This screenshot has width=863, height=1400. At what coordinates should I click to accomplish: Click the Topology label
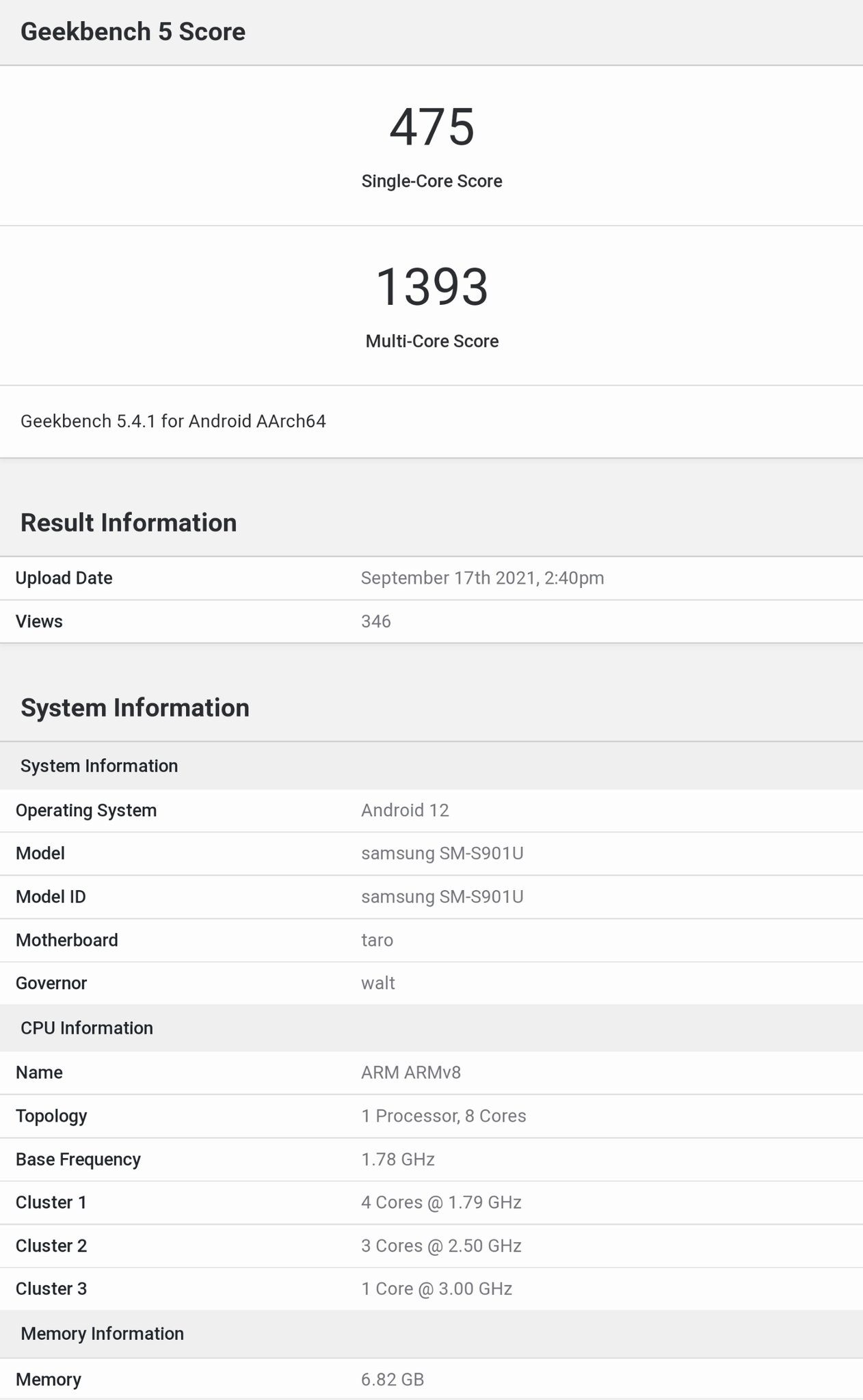pyautogui.click(x=51, y=1116)
